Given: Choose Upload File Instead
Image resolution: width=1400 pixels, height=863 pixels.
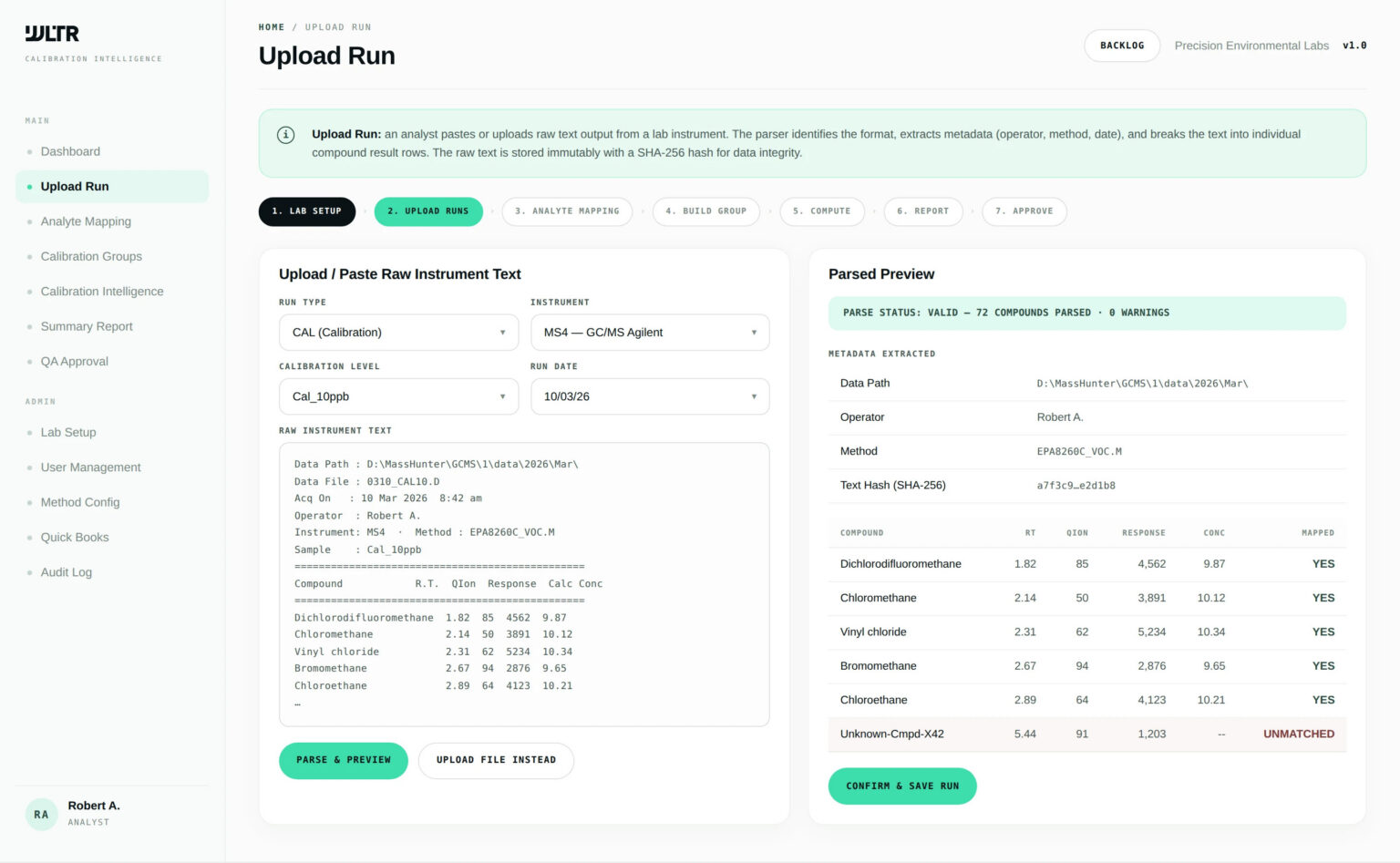Looking at the screenshot, I should (496, 760).
